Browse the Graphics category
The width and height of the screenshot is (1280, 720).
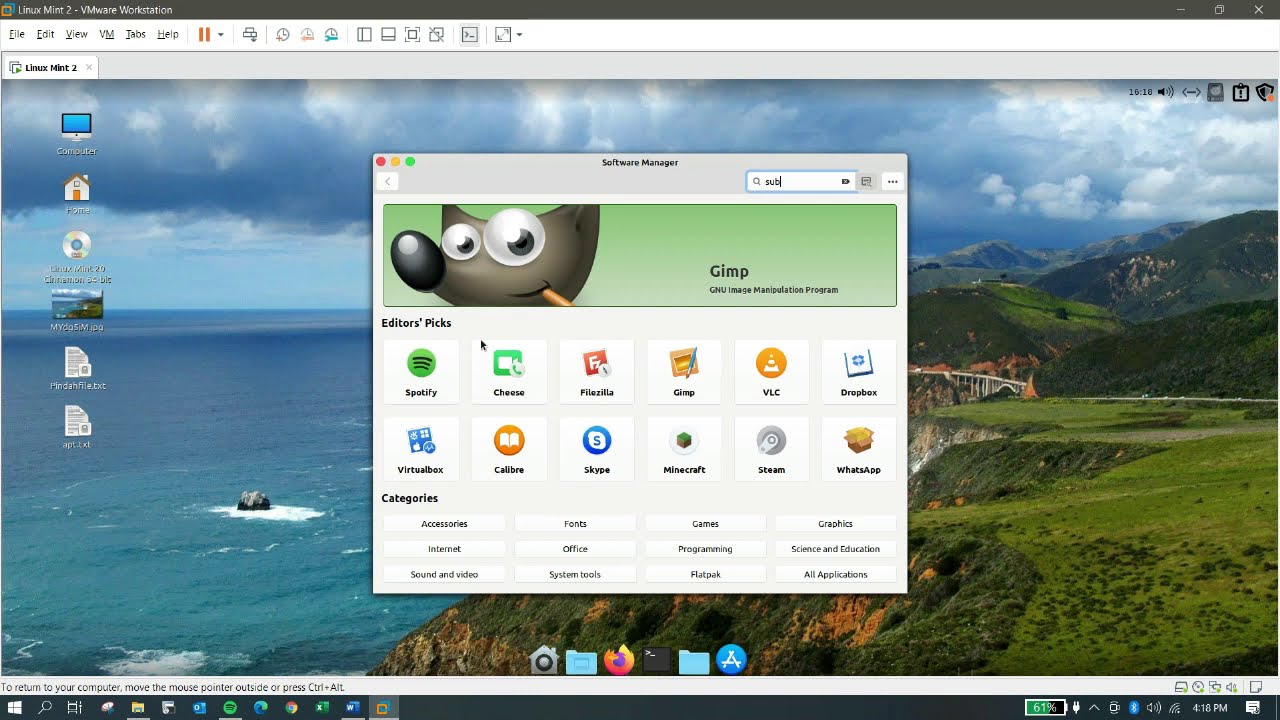click(835, 523)
